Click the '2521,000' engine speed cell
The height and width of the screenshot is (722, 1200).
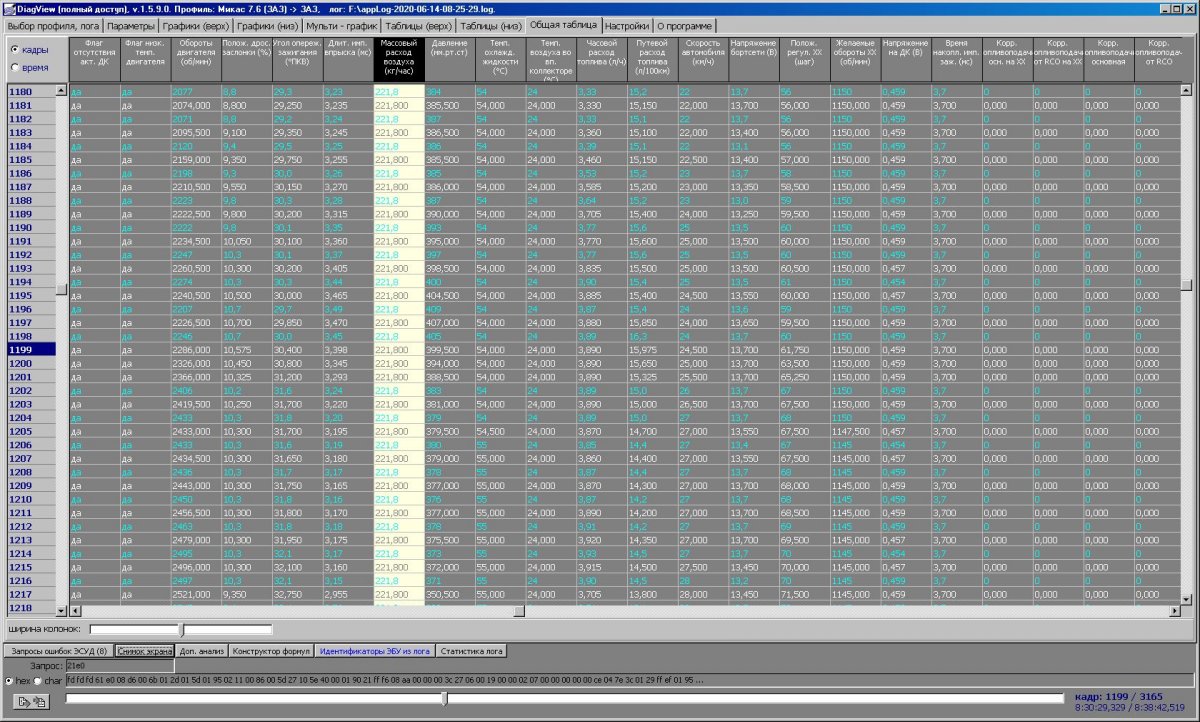pyautogui.click(x=195, y=594)
